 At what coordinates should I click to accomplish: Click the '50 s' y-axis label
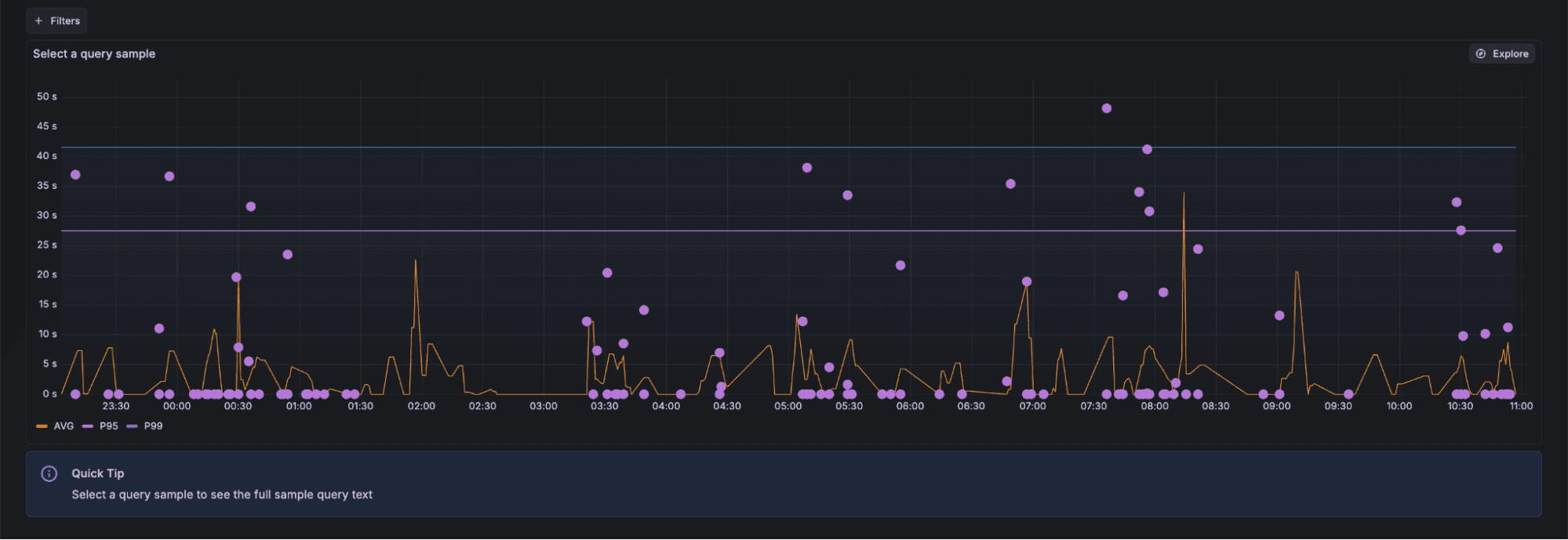coord(47,97)
